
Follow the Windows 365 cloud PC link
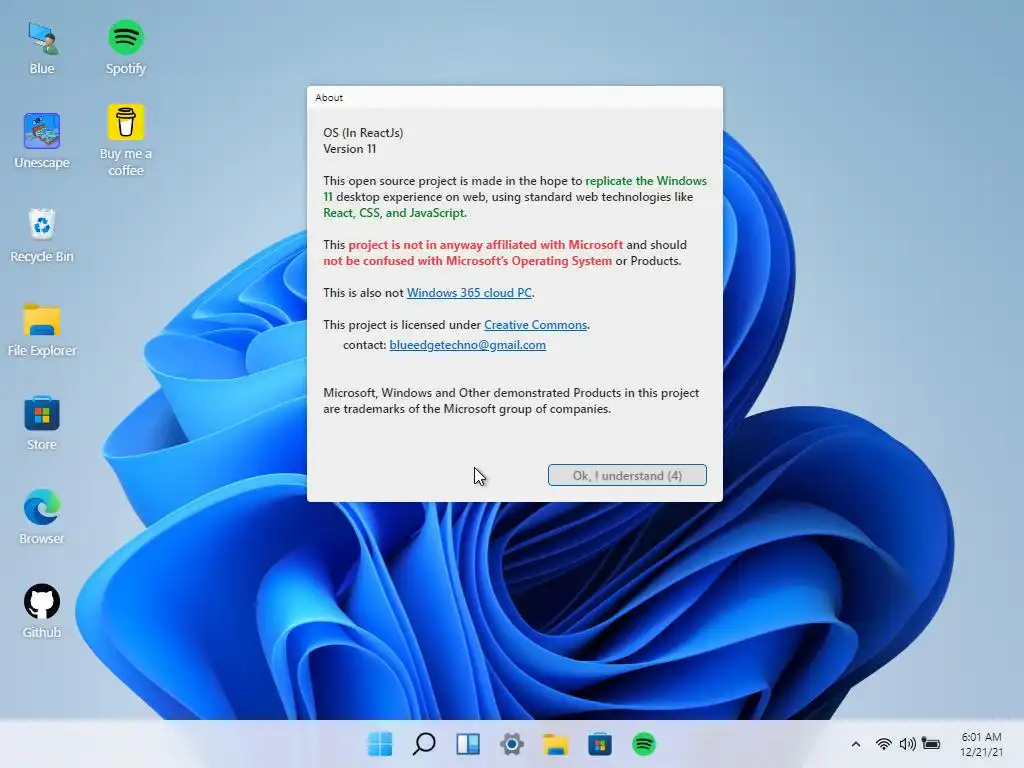[x=470, y=293]
